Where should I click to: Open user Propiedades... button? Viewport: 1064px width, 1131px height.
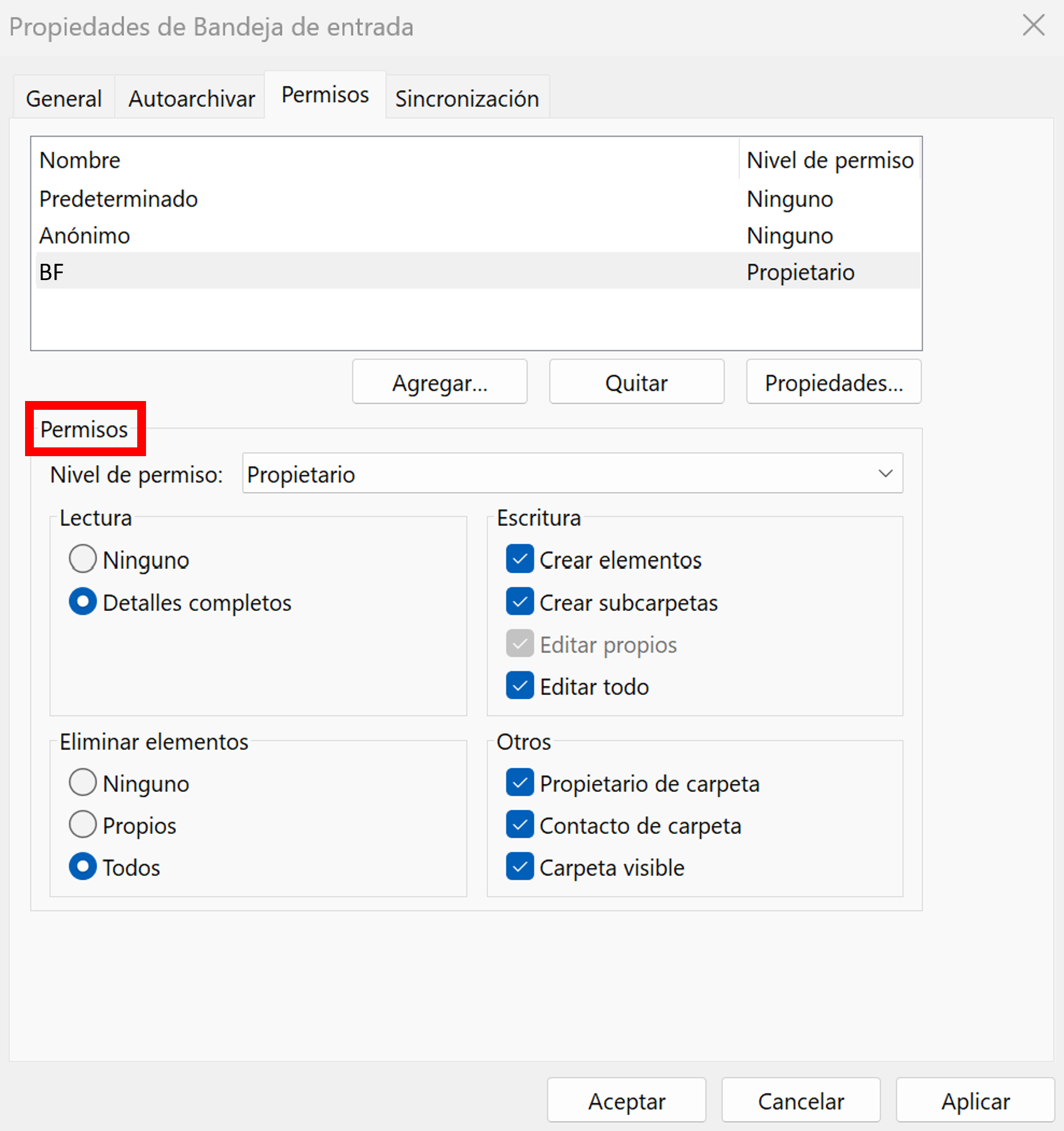tap(833, 382)
